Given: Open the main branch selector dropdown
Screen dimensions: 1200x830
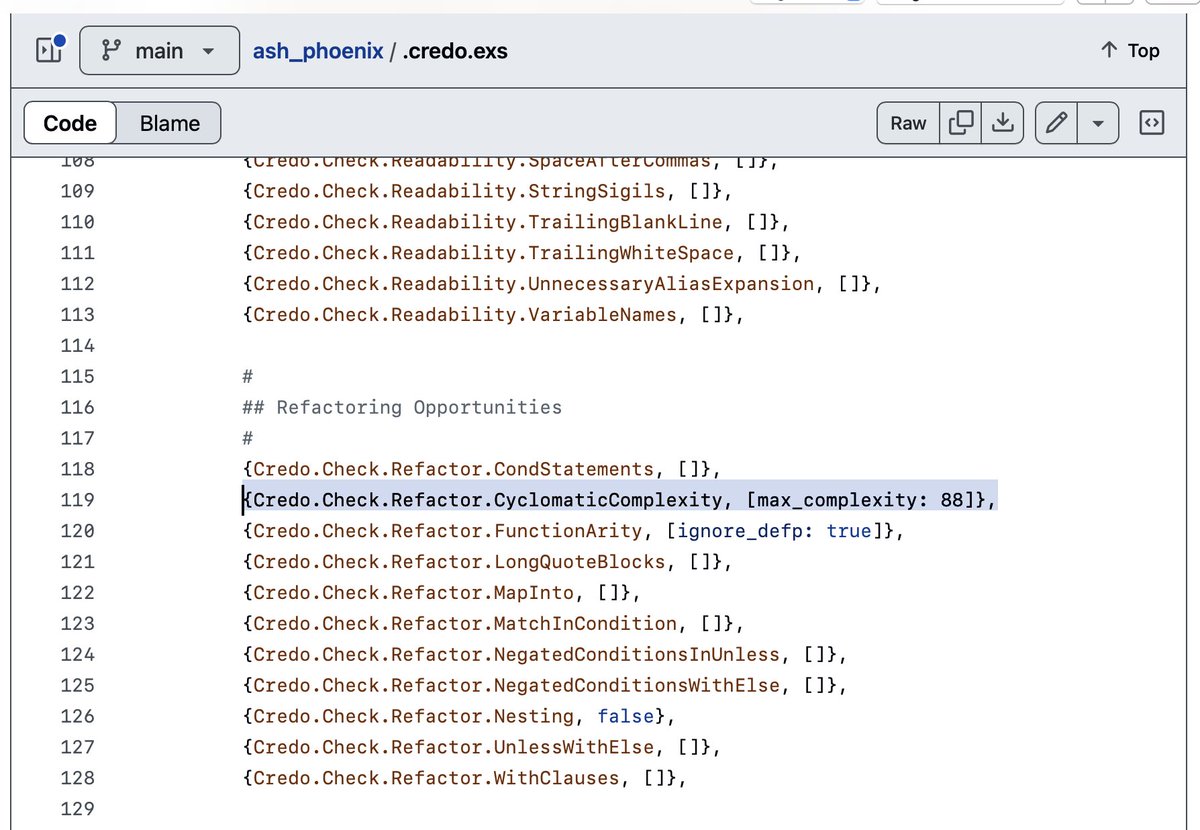Looking at the screenshot, I should point(159,50).
